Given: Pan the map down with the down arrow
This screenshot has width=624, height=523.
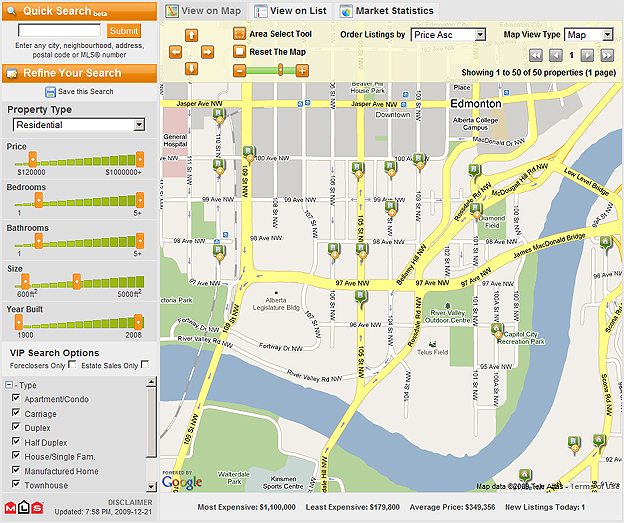Looking at the screenshot, I should point(191,69).
